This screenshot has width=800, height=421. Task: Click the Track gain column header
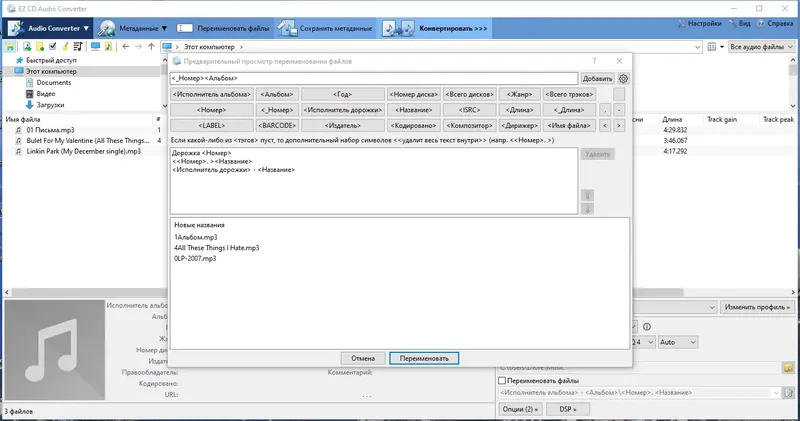point(722,119)
